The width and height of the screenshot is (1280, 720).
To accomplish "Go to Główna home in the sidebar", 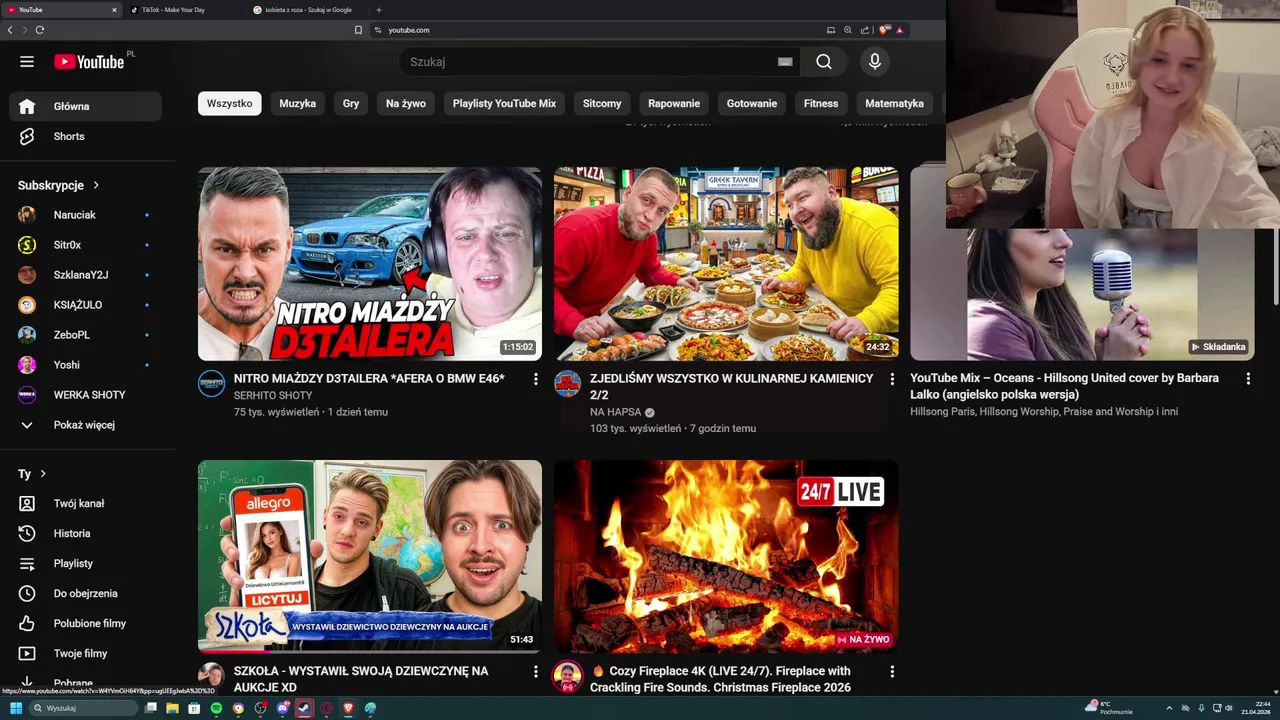I will tap(85, 106).
